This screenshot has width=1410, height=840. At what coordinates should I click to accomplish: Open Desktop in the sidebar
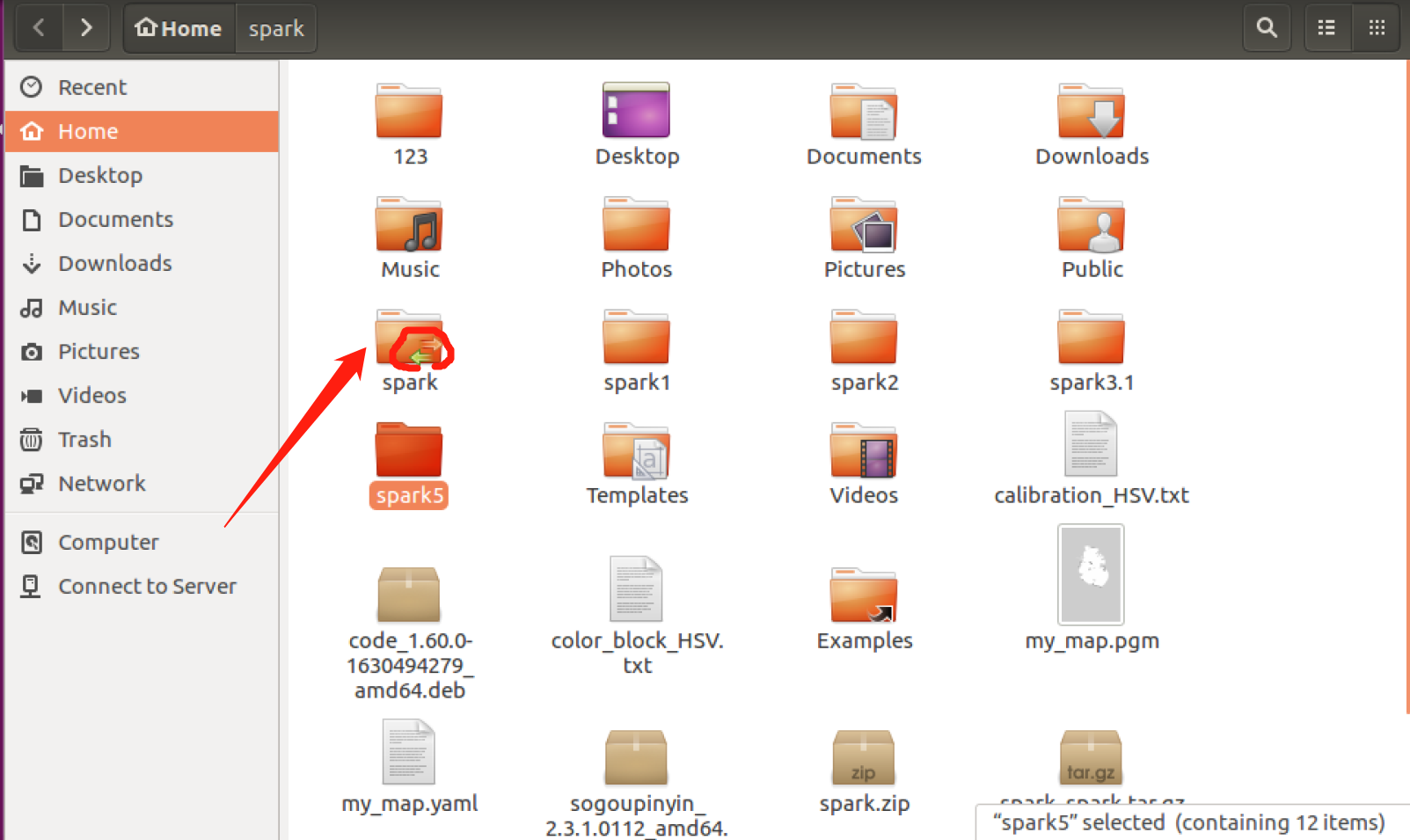pos(142,175)
